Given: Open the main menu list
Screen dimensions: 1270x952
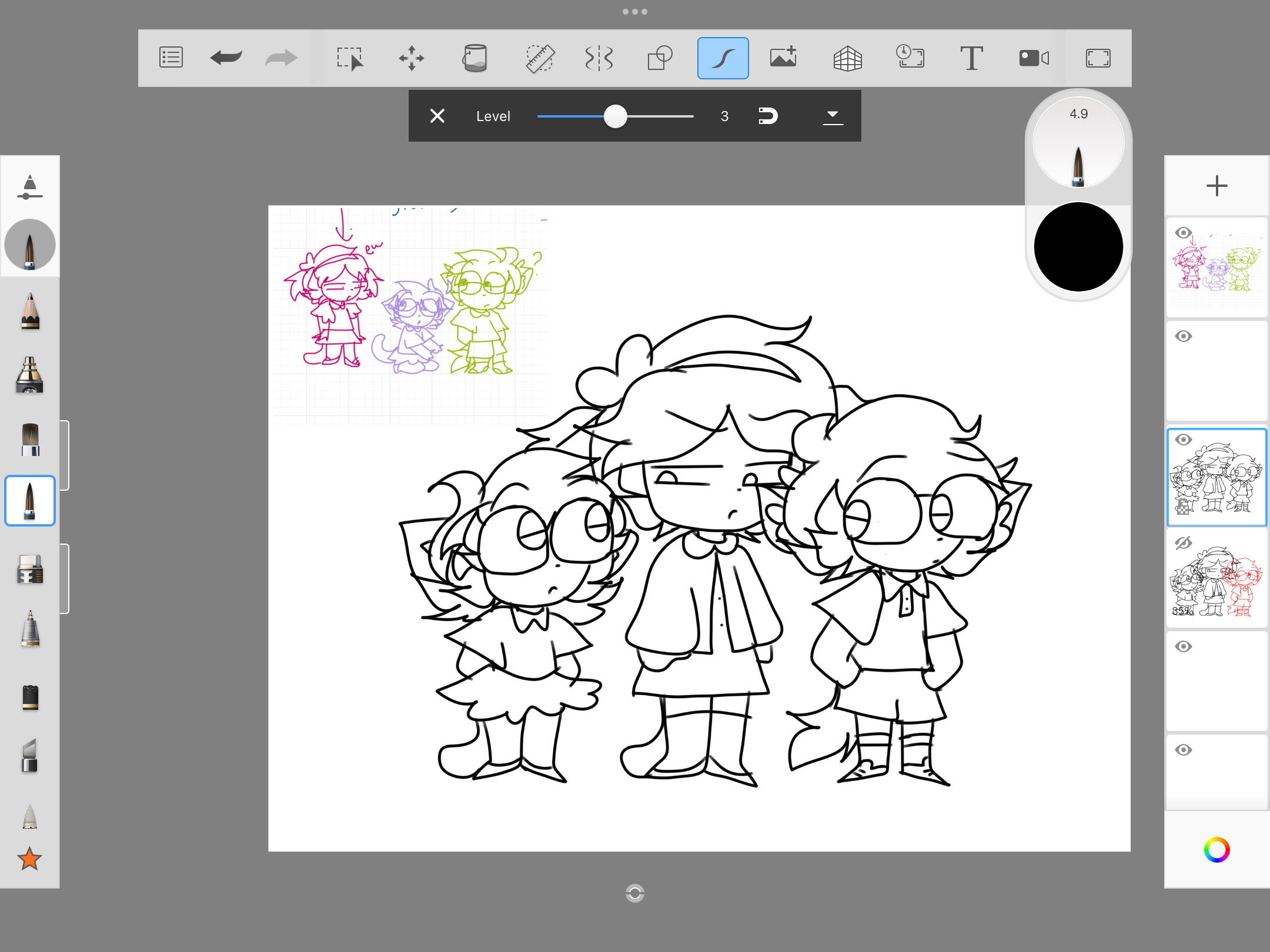Looking at the screenshot, I should 171,58.
